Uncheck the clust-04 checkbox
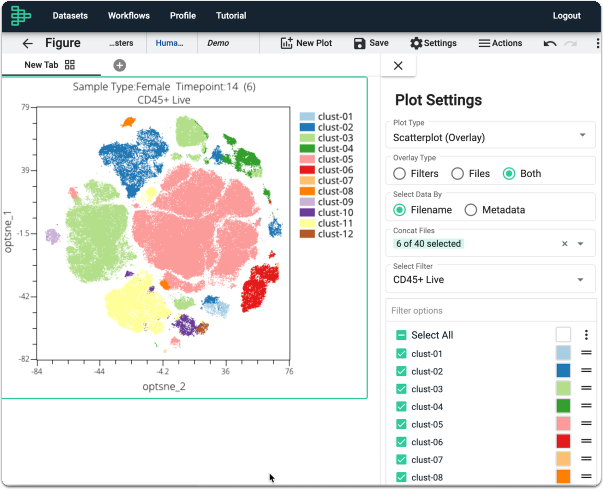The height and width of the screenshot is (489, 603). 401,407
